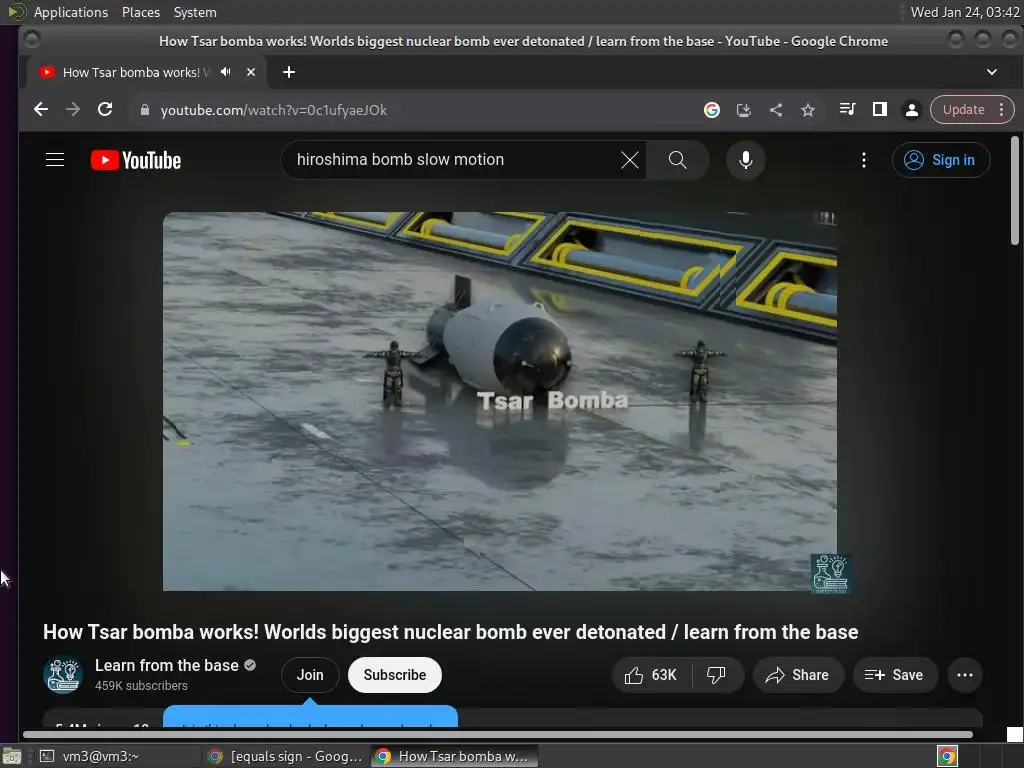Screen dimensions: 1024x768
Task: Dislike the video
Action: pos(716,675)
